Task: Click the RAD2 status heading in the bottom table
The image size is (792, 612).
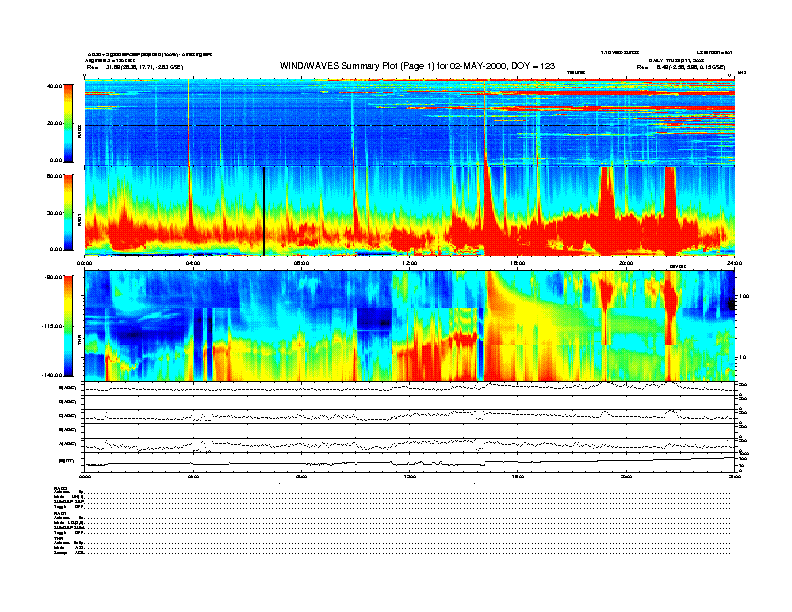Action: pos(61,488)
